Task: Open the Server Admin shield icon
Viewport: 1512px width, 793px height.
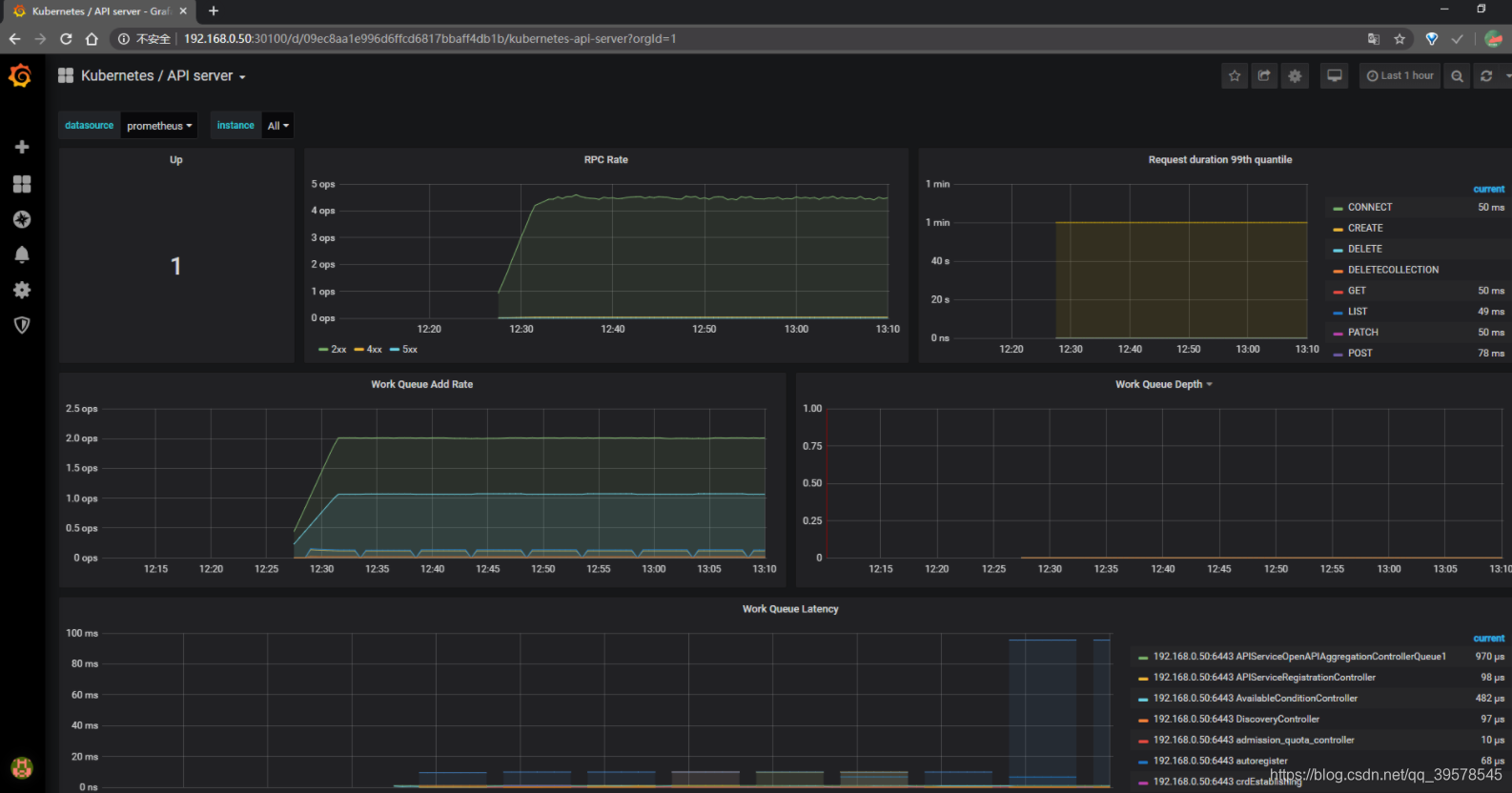Action: [x=22, y=325]
